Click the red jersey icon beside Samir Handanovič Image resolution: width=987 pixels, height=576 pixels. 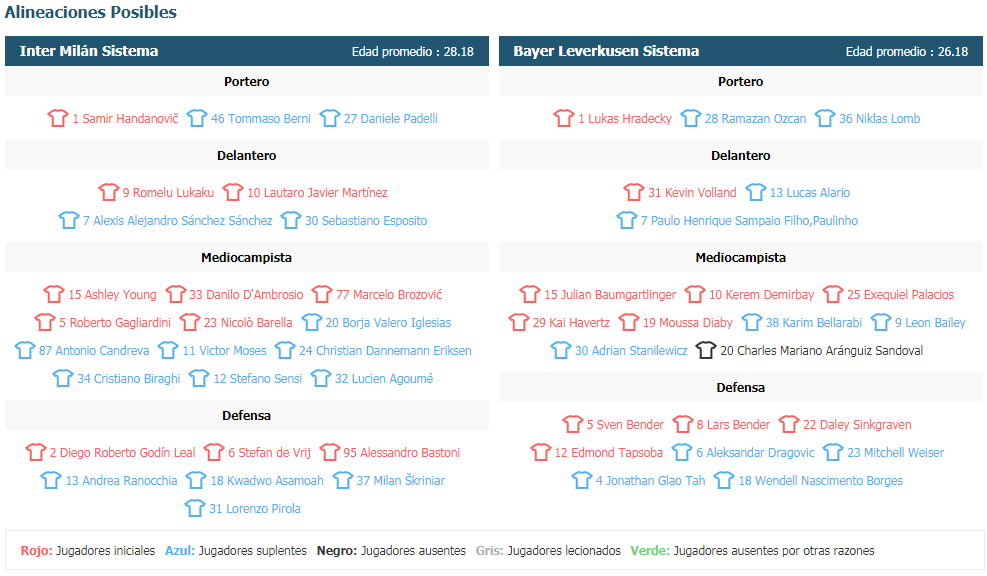pyautogui.click(x=58, y=118)
